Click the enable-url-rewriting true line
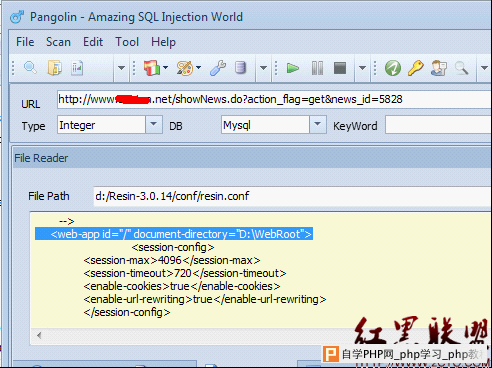 coord(205,299)
